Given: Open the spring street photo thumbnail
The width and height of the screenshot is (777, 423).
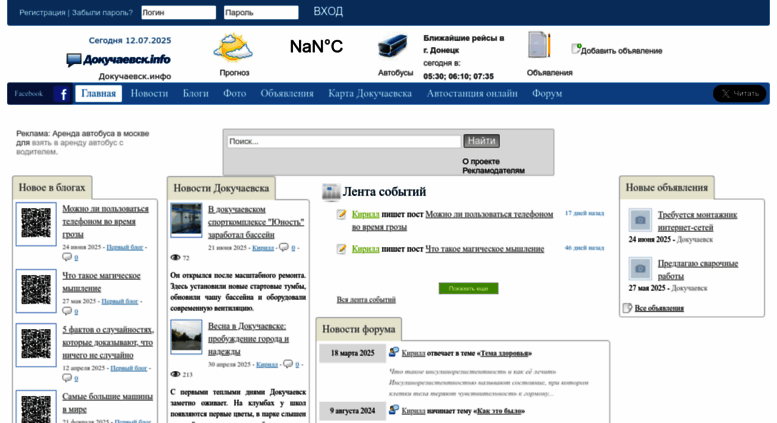Looking at the screenshot, I should pos(186,337).
